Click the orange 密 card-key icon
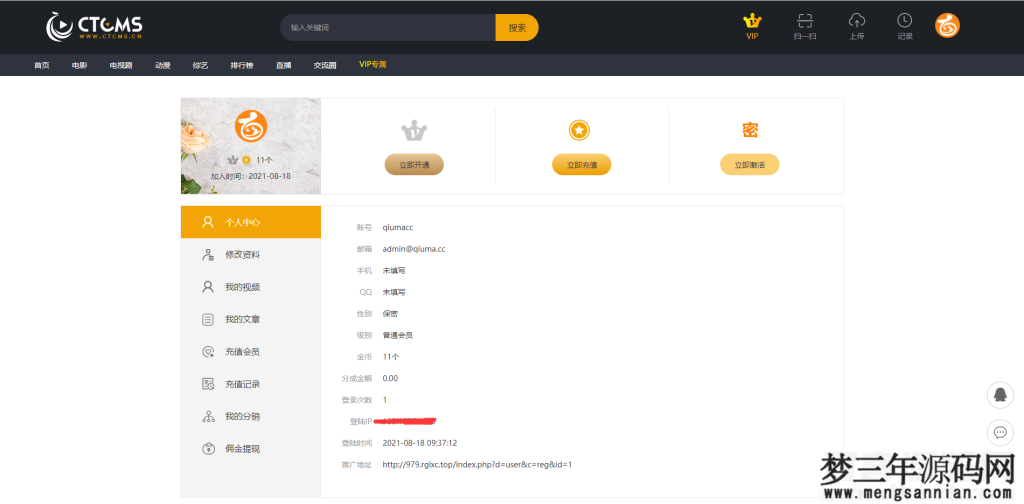1024x504 pixels. [750, 130]
